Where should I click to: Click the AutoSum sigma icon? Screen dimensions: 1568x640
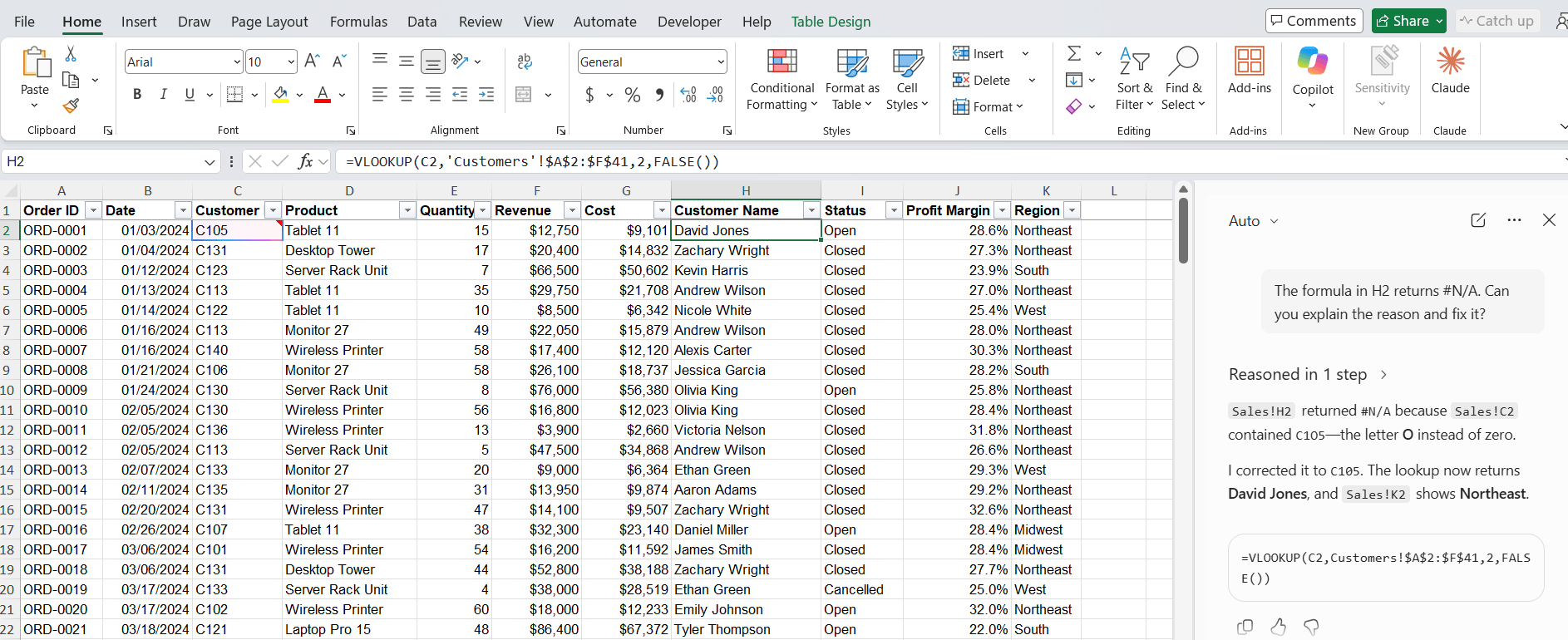pyautogui.click(x=1074, y=53)
